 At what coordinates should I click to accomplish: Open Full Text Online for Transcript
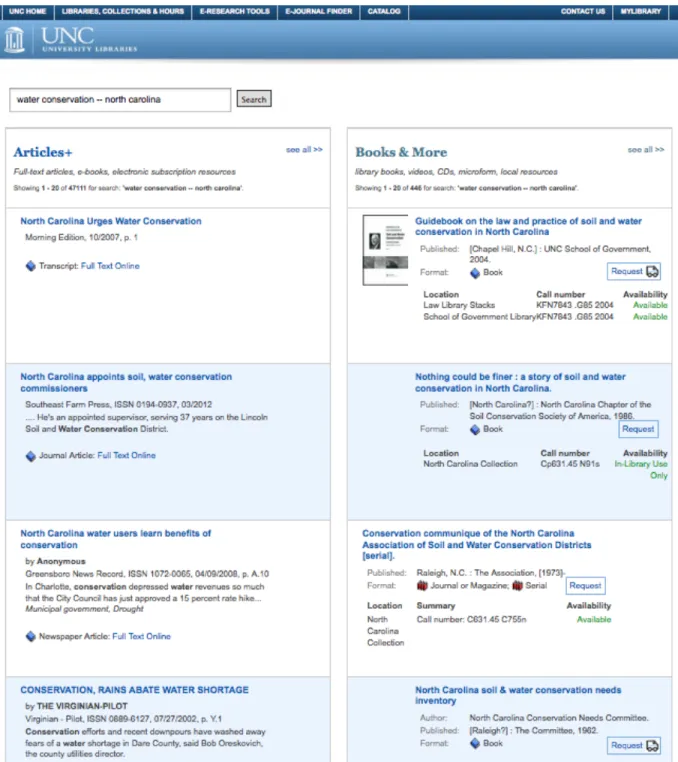[x=110, y=266]
